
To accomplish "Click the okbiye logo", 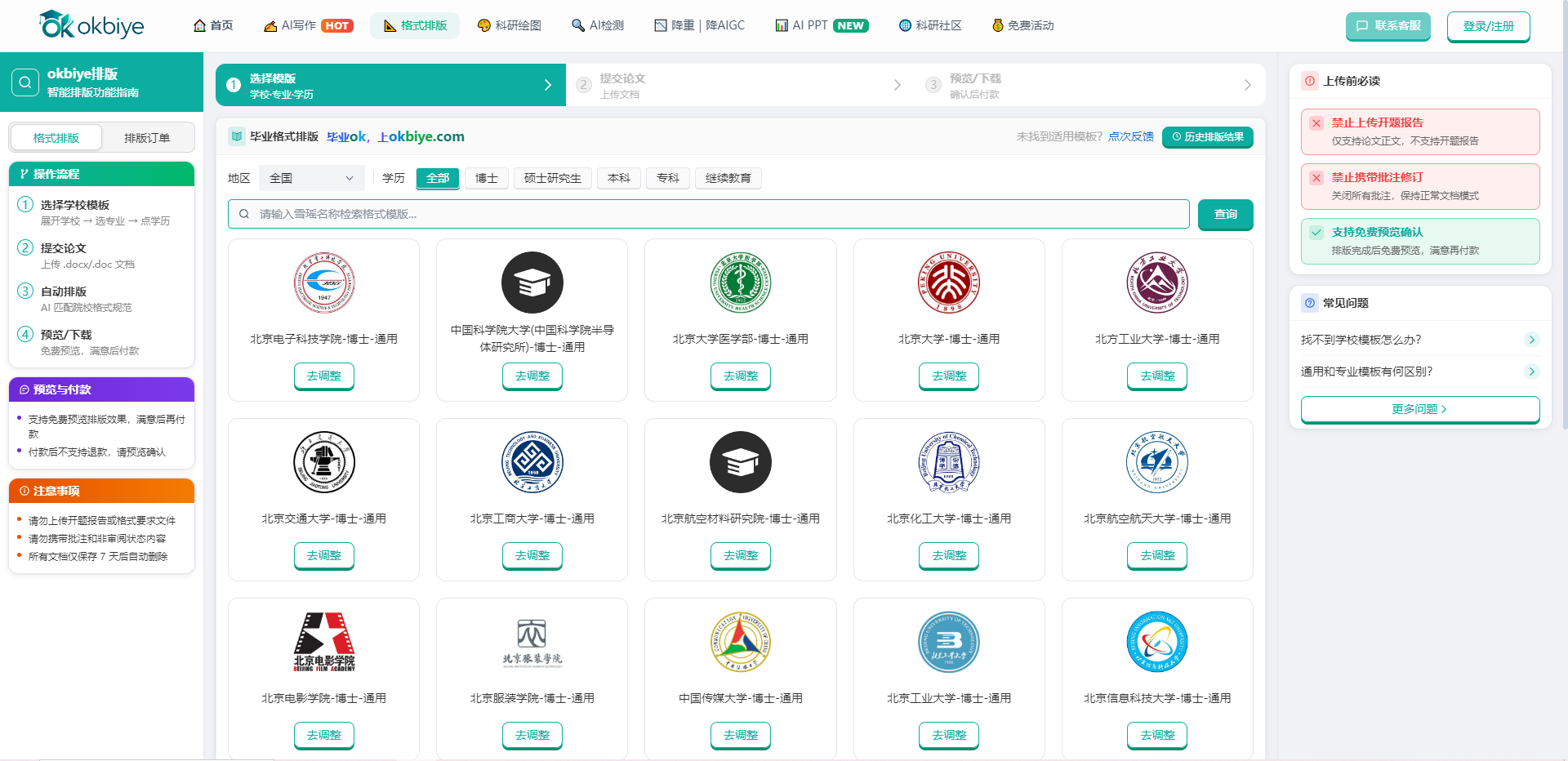I will click(x=91, y=25).
